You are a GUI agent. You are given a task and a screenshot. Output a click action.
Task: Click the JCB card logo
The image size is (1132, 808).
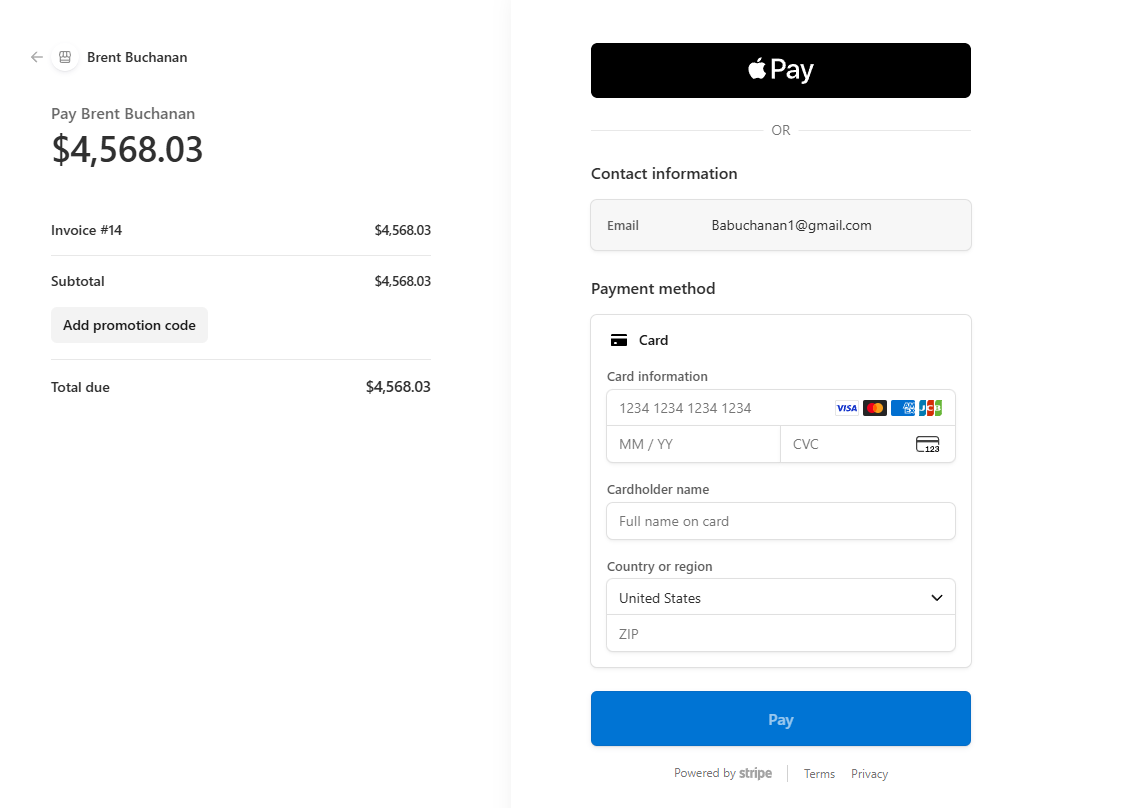(931, 408)
